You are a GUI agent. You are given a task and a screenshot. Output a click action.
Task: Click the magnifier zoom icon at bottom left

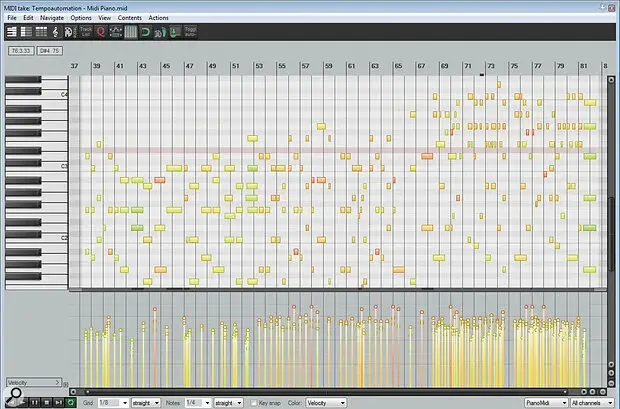pyautogui.click(x=15, y=394)
